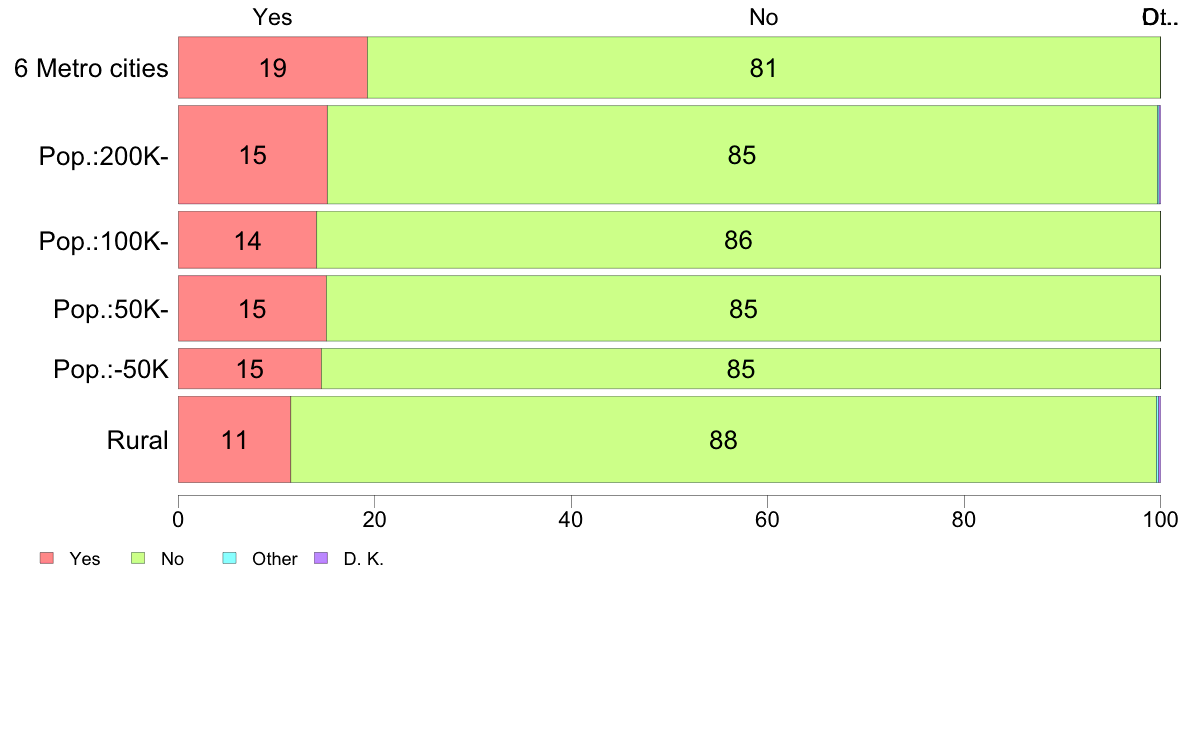Click the Pop.:200K- red segment labeled 15
Screen dimensions: 1188x736
[253, 155]
